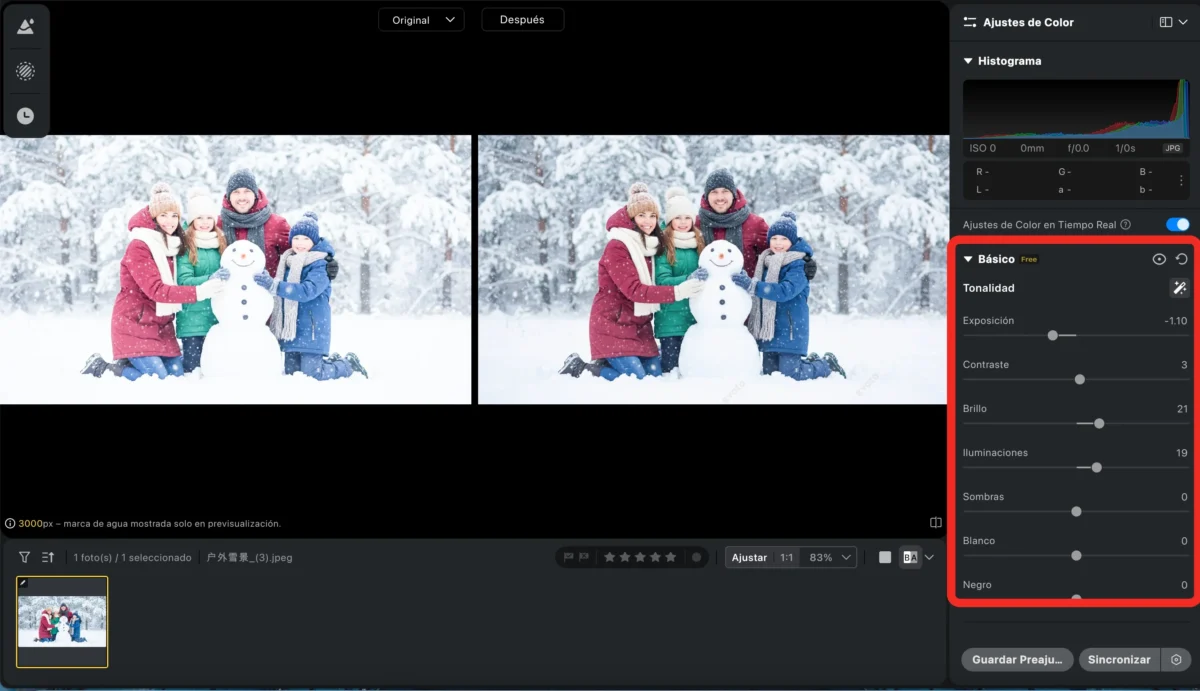Click the filter funnel icon
Image resolution: width=1200 pixels, height=691 pixels.
pos(24,557)
